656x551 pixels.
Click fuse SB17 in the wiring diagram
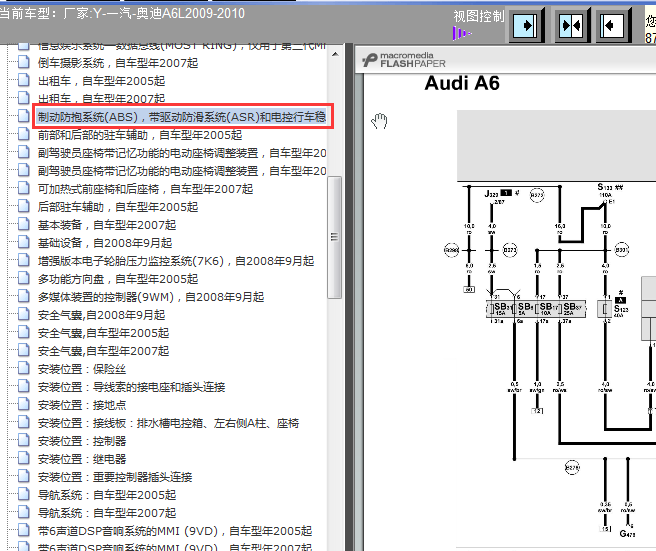coord(548,309)
